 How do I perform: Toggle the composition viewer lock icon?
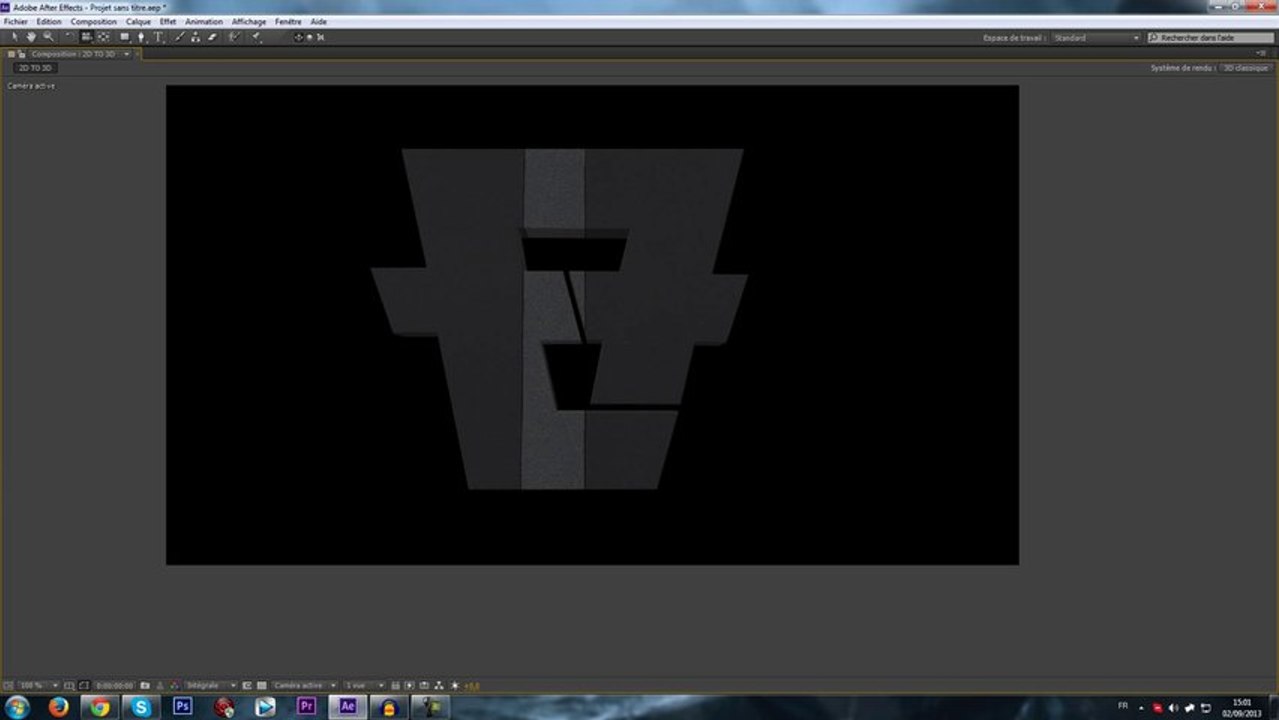[x=21, y=54]
